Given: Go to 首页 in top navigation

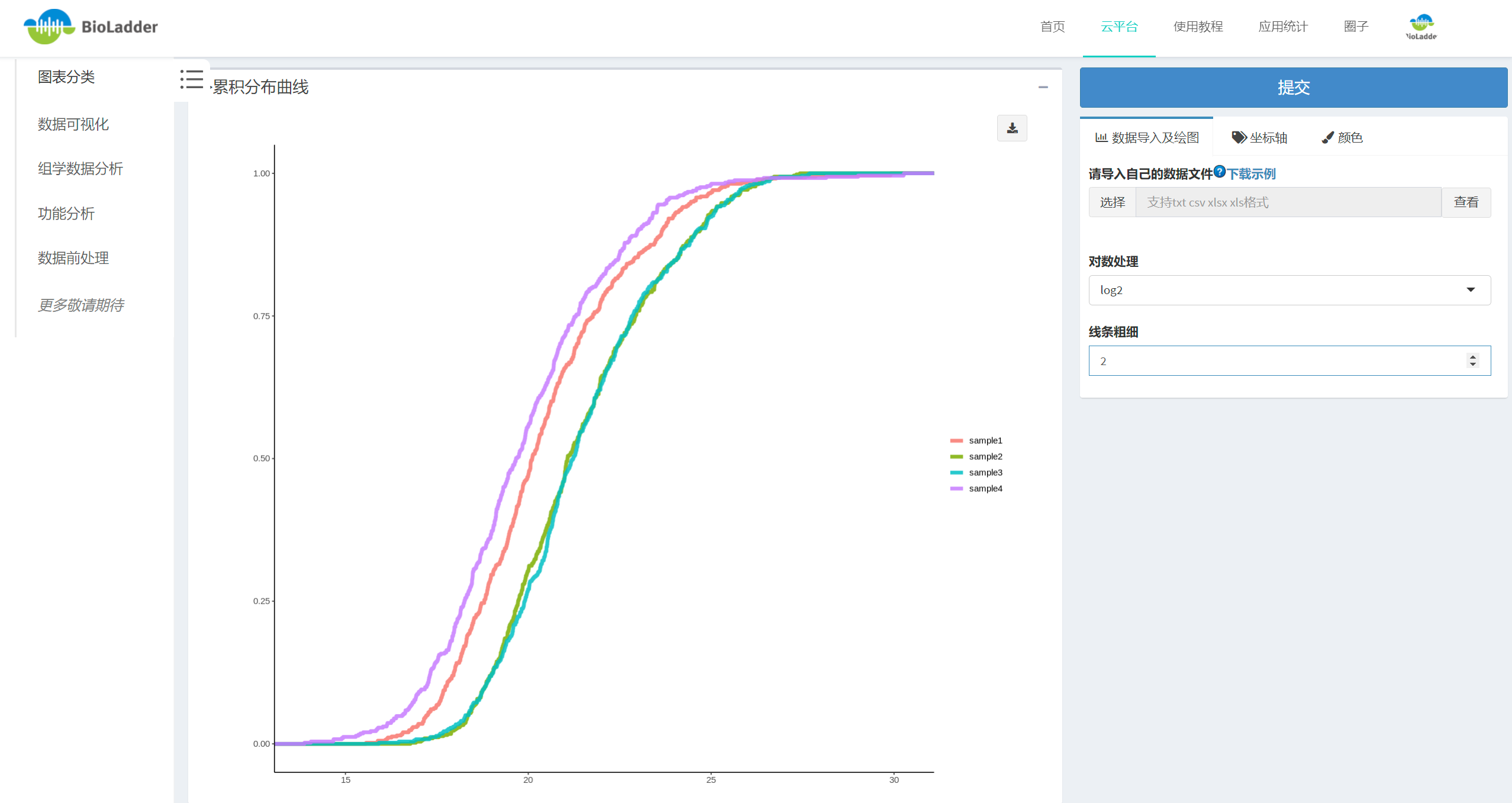Looking at the screenshot, I should (1052, 27).
